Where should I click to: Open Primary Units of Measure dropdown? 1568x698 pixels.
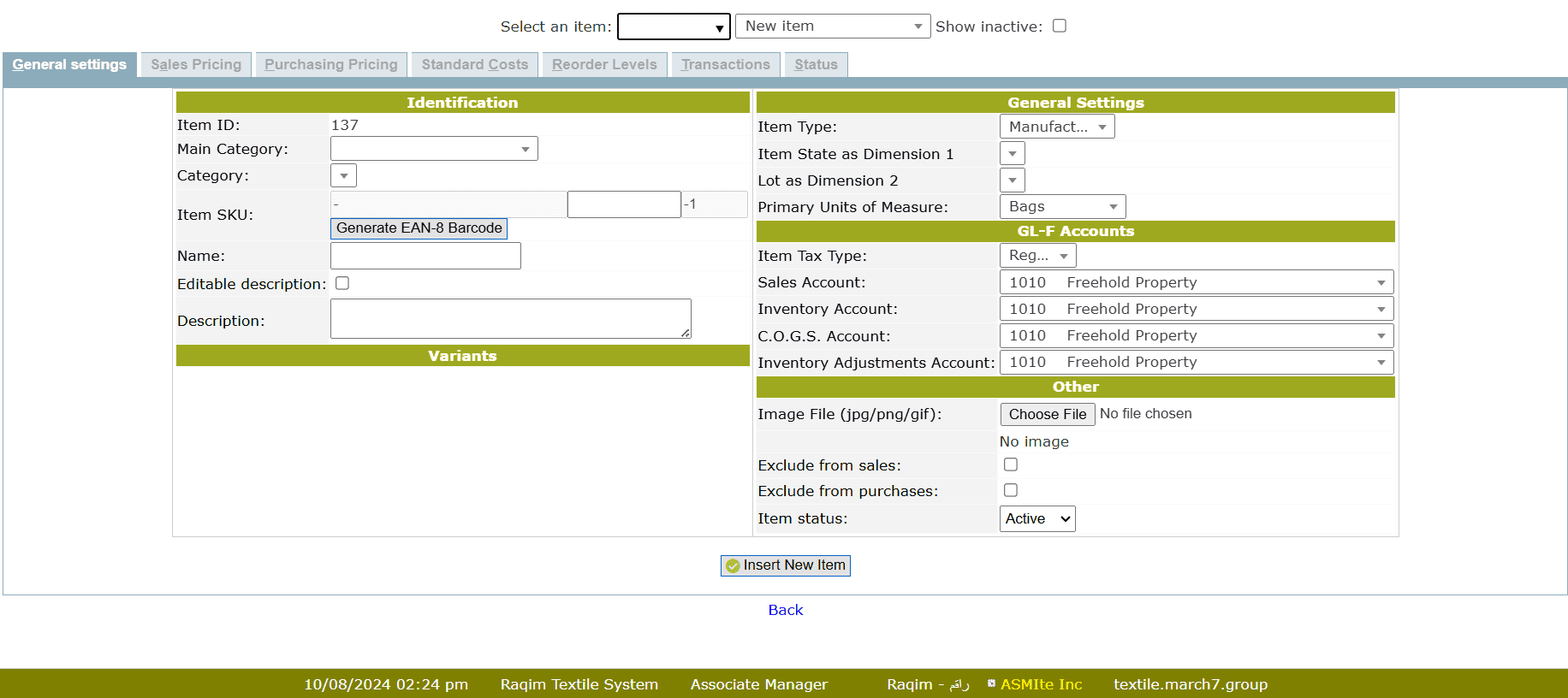pyautogui.click(x=1062, y=207)
